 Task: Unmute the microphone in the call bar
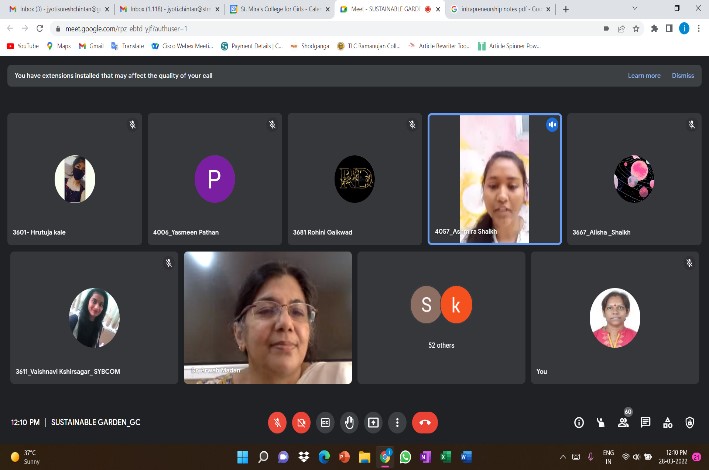(x=277, y=422)
